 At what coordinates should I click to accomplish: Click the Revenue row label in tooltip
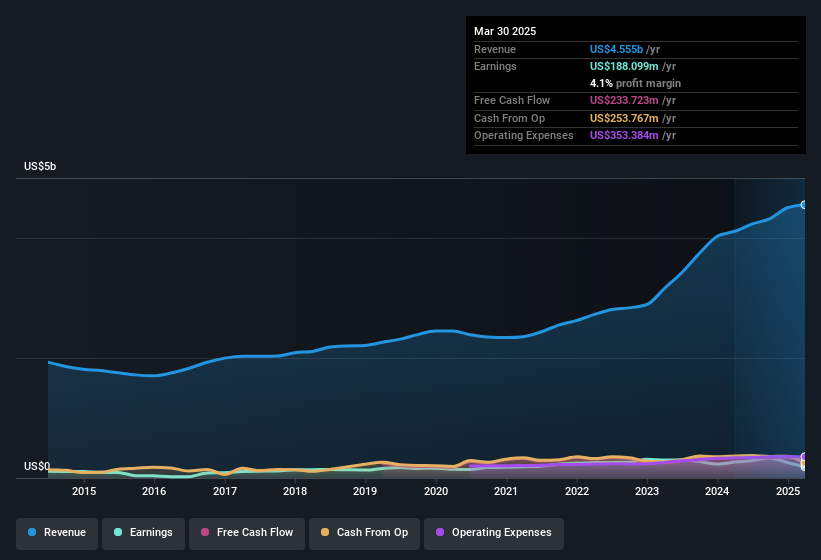[495, 49]
